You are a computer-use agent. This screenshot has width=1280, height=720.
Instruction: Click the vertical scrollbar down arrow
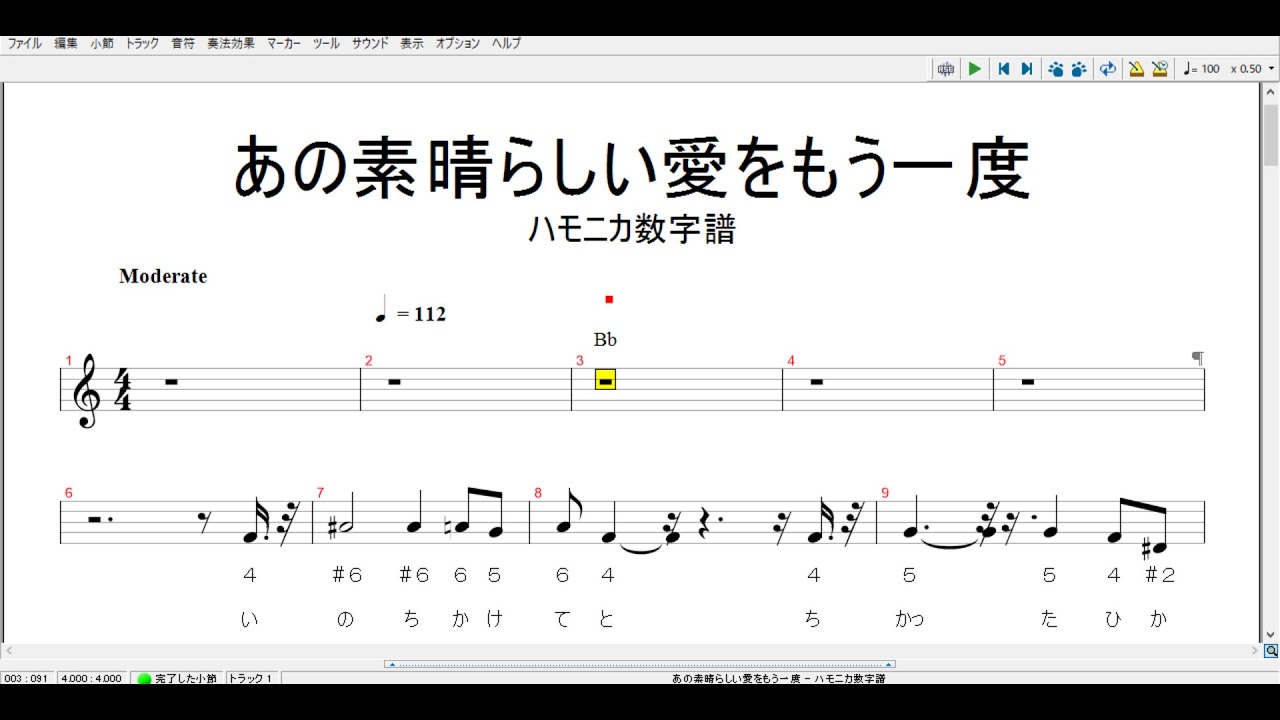(1270, 635)
